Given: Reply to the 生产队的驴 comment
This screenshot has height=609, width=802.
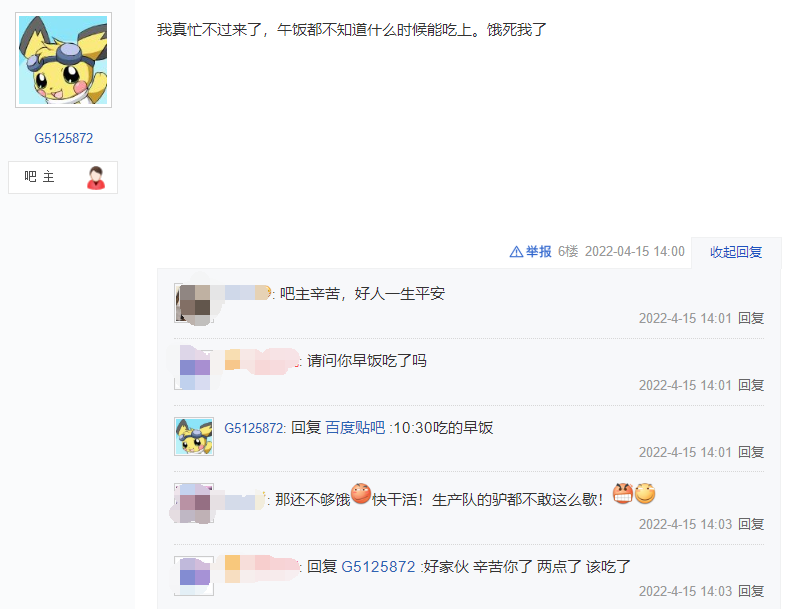Looking at the screenshot, I should click(751, 524).
